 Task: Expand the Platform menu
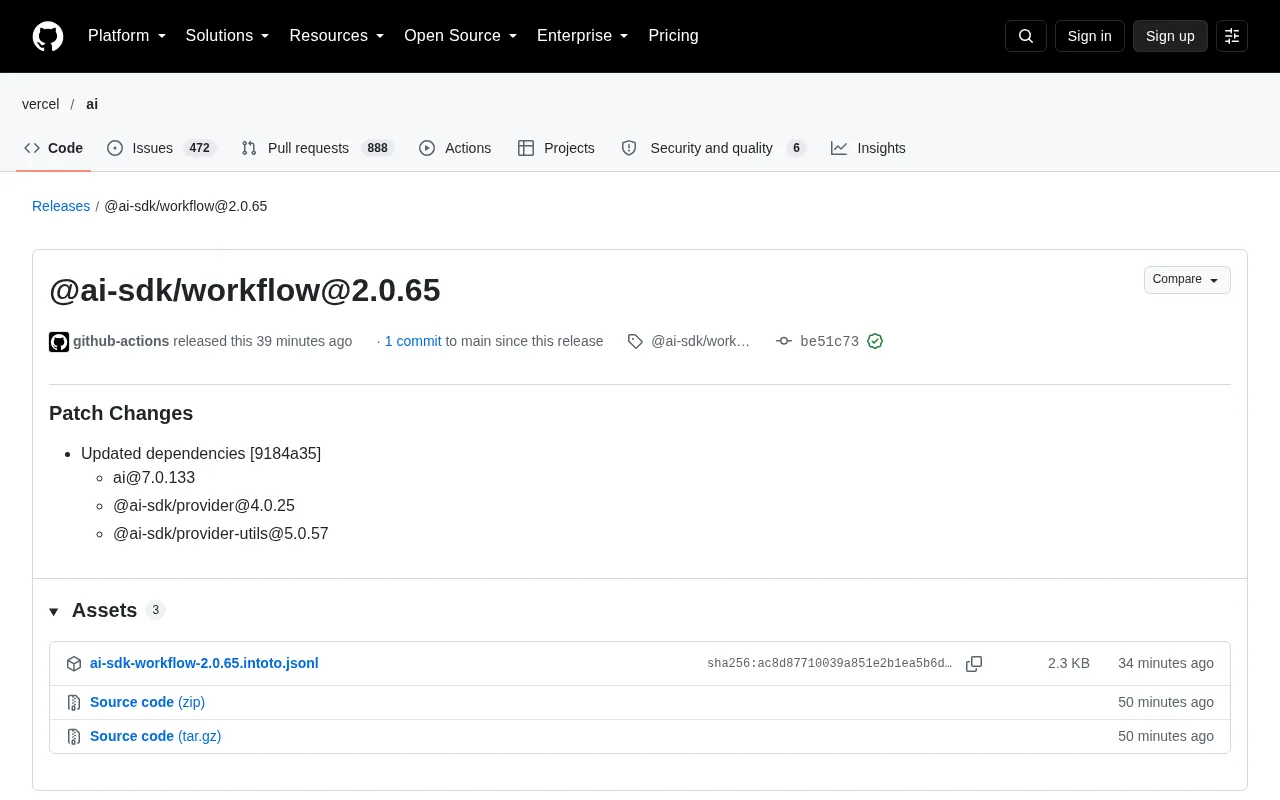coord(127,36)
